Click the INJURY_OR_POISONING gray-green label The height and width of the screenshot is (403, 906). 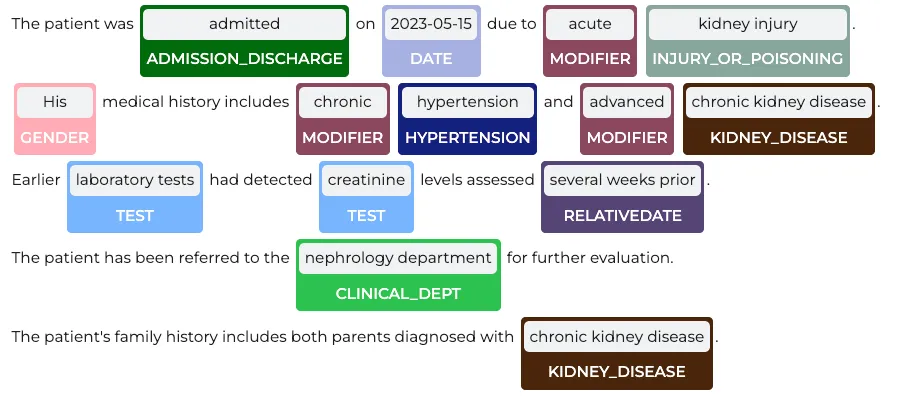(748, 59)
